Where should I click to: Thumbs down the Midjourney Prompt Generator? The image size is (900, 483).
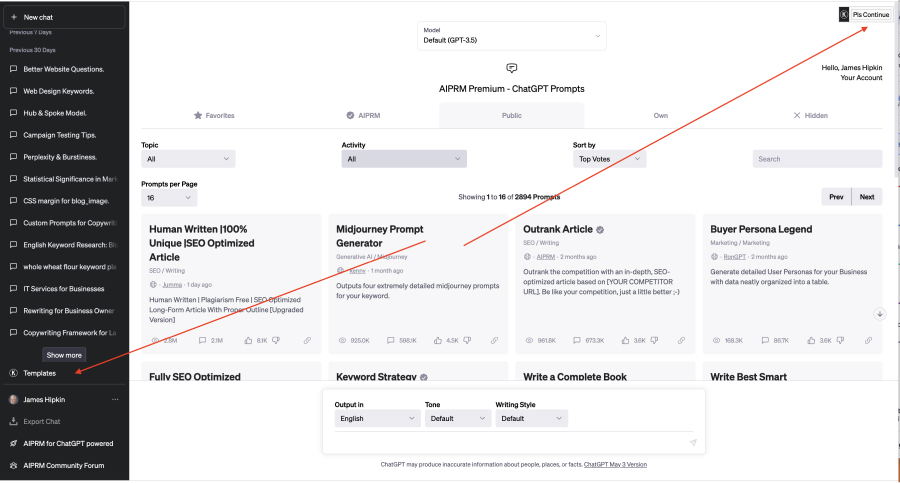(467, 341)
